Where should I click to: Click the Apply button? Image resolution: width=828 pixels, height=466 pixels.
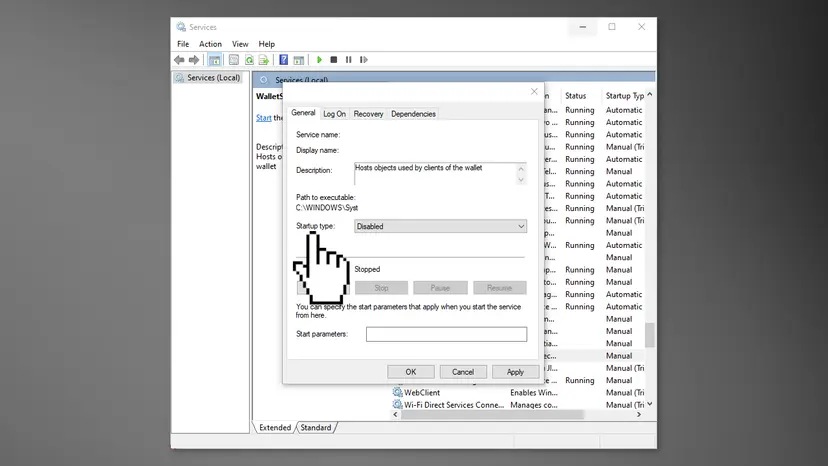coord(515,372)
